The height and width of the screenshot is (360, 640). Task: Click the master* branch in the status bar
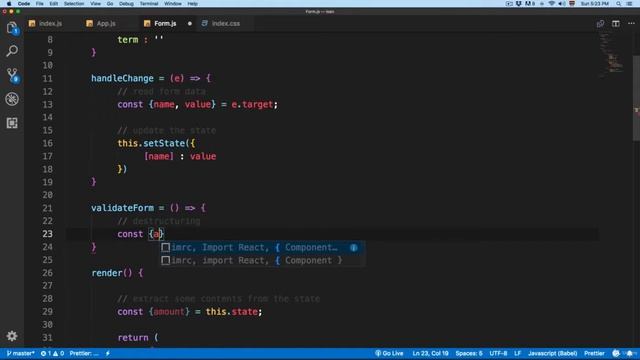pyautogui.click(x=20, y=353)
